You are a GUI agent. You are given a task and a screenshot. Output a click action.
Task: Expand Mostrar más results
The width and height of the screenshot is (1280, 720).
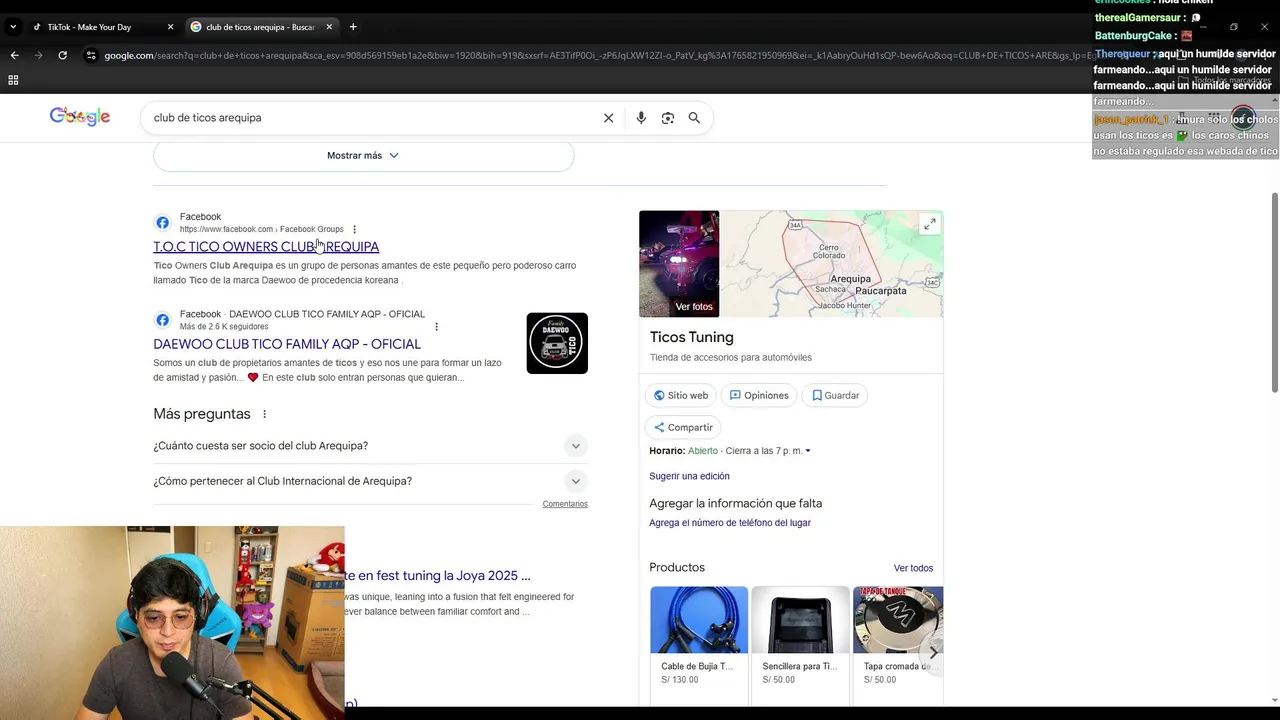[363, 156]
